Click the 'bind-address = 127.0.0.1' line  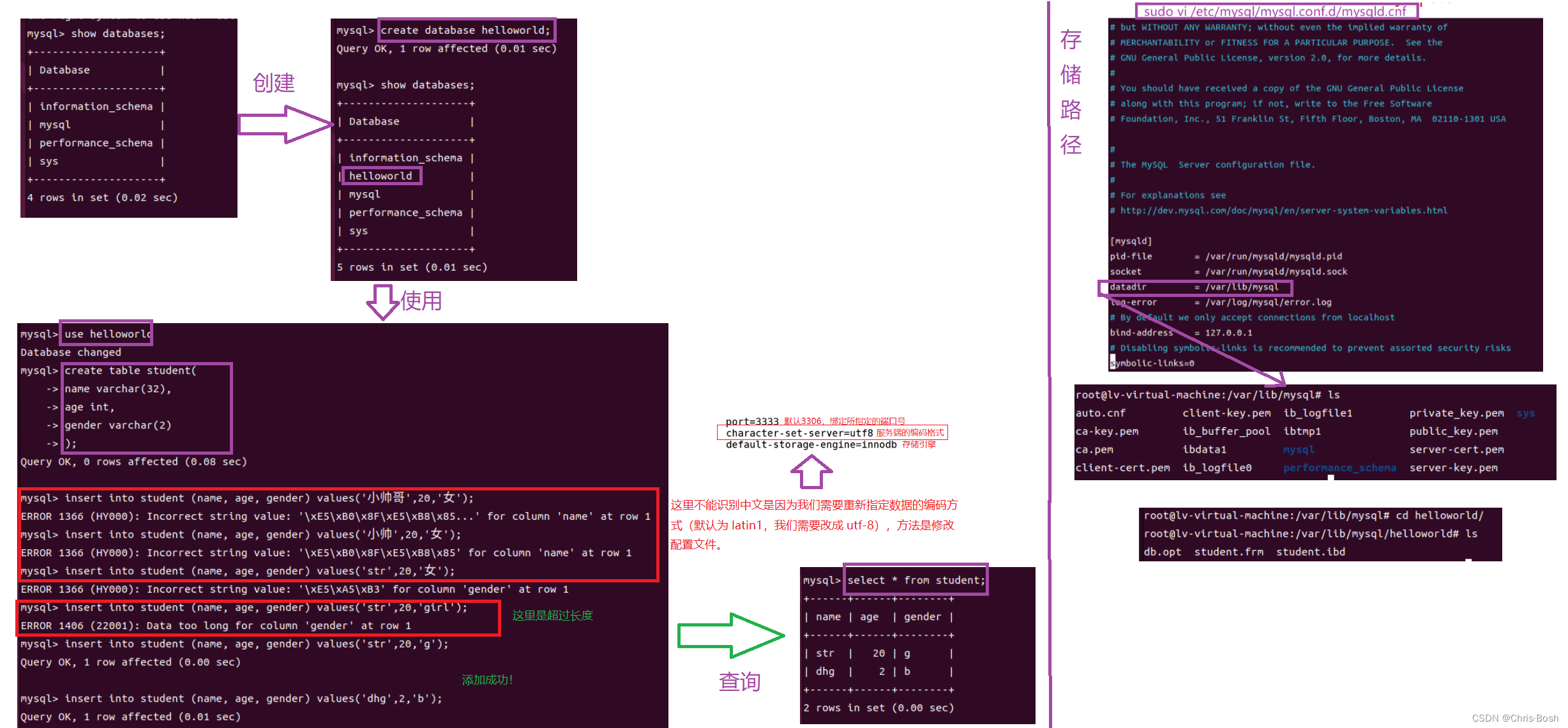click(x=1181, y=333)
